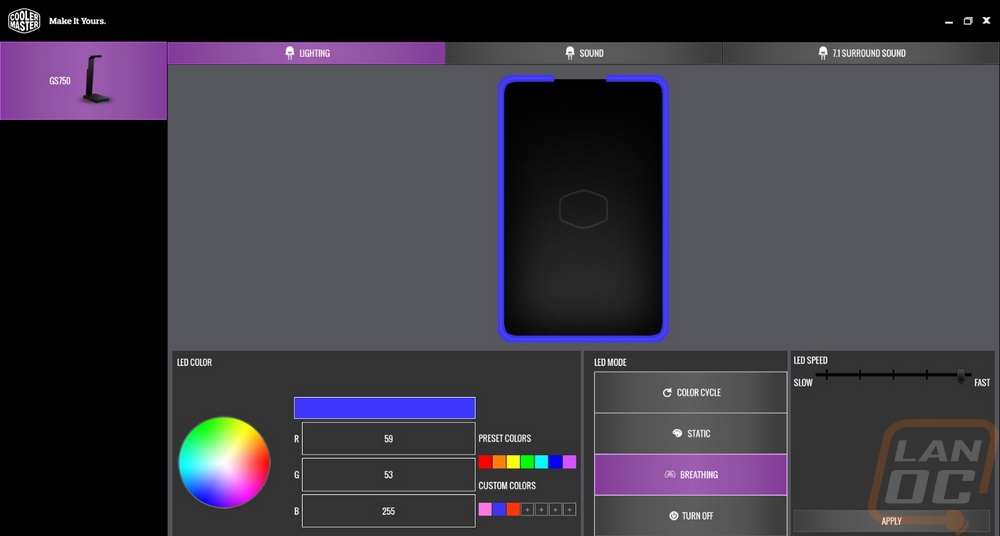Select Breathing LED mode
This screenshot has width=1000, height=536.
coord(691,475)
